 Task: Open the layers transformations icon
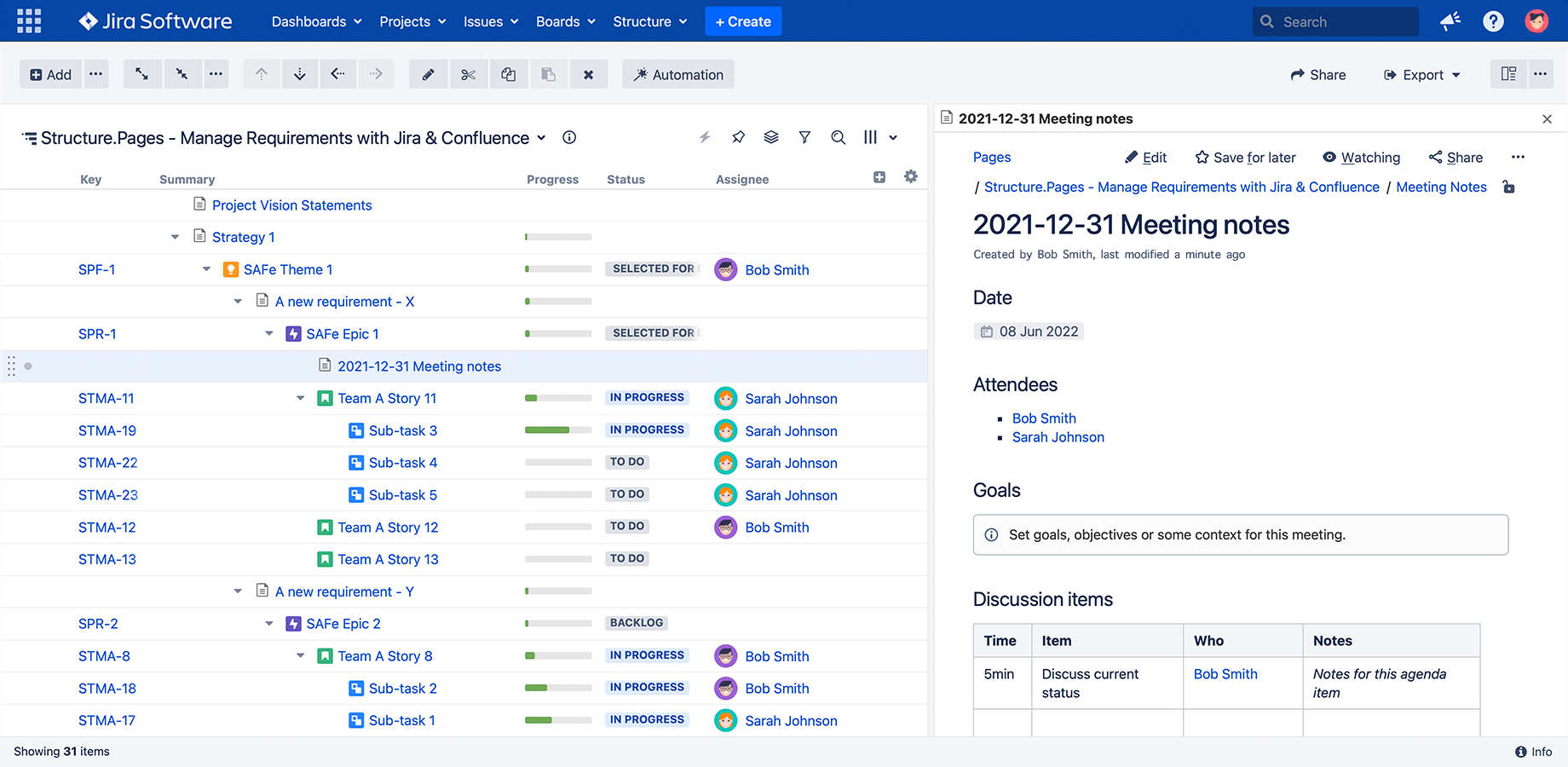[771, 137]
